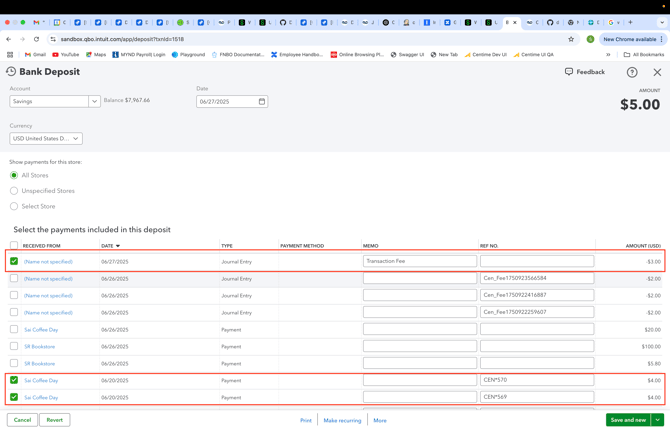Check the SR Bookstore $100.00 payment
Screen dimensions: 670x433
point(14,346)
